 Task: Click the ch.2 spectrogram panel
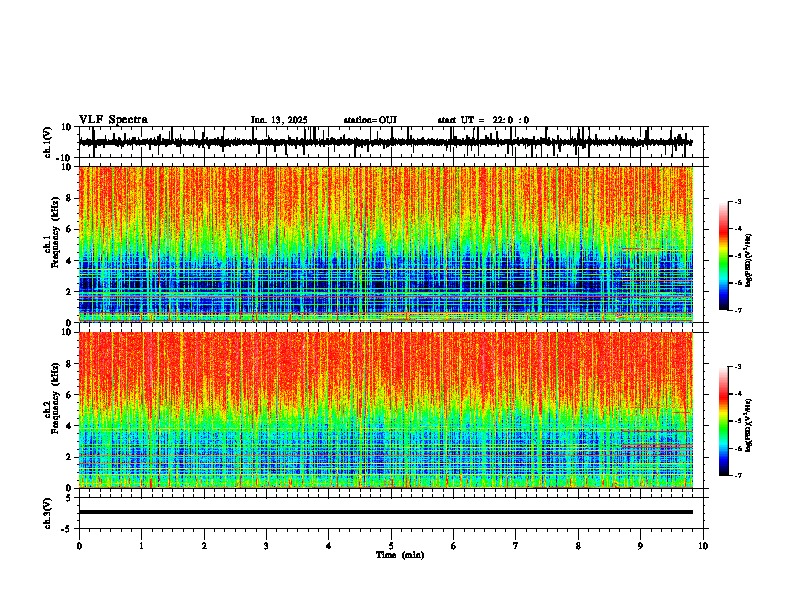tap(386, 410)
